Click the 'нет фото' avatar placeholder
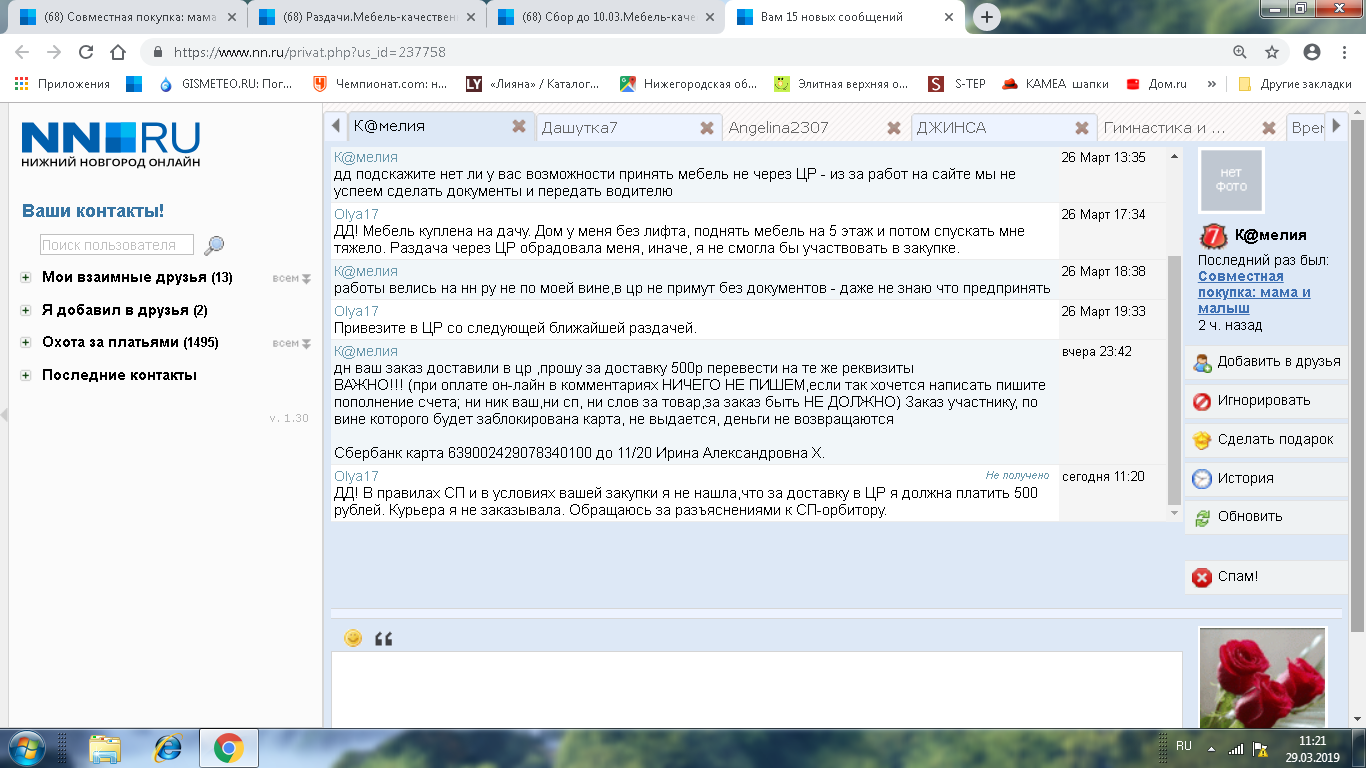Image resolution: width=1366 pixels, height=768 pixels. [x=1231, y=181]
